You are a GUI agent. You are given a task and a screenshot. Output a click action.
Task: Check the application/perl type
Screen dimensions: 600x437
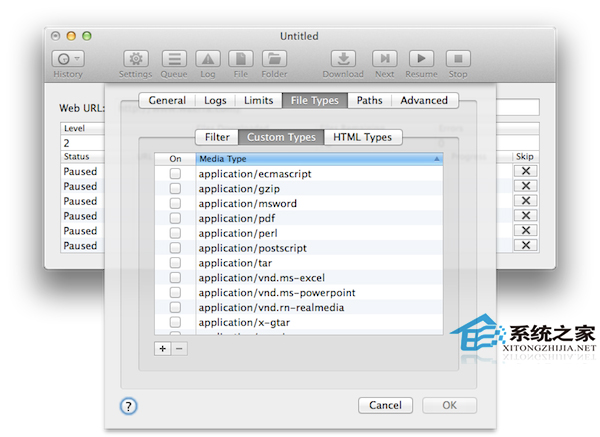[x=175, y=233]
